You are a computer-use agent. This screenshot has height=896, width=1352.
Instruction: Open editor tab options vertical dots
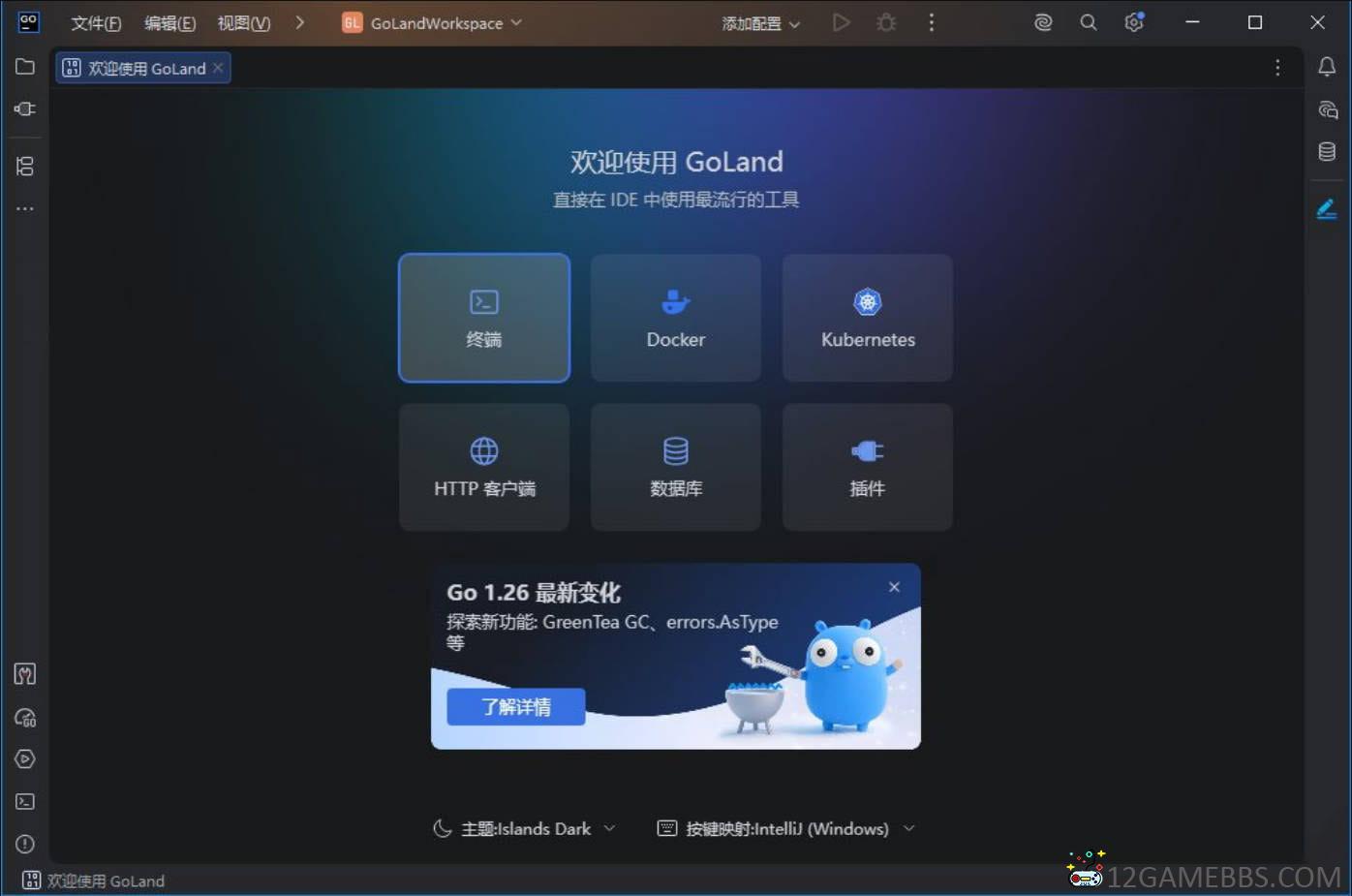pos(1277,67)
